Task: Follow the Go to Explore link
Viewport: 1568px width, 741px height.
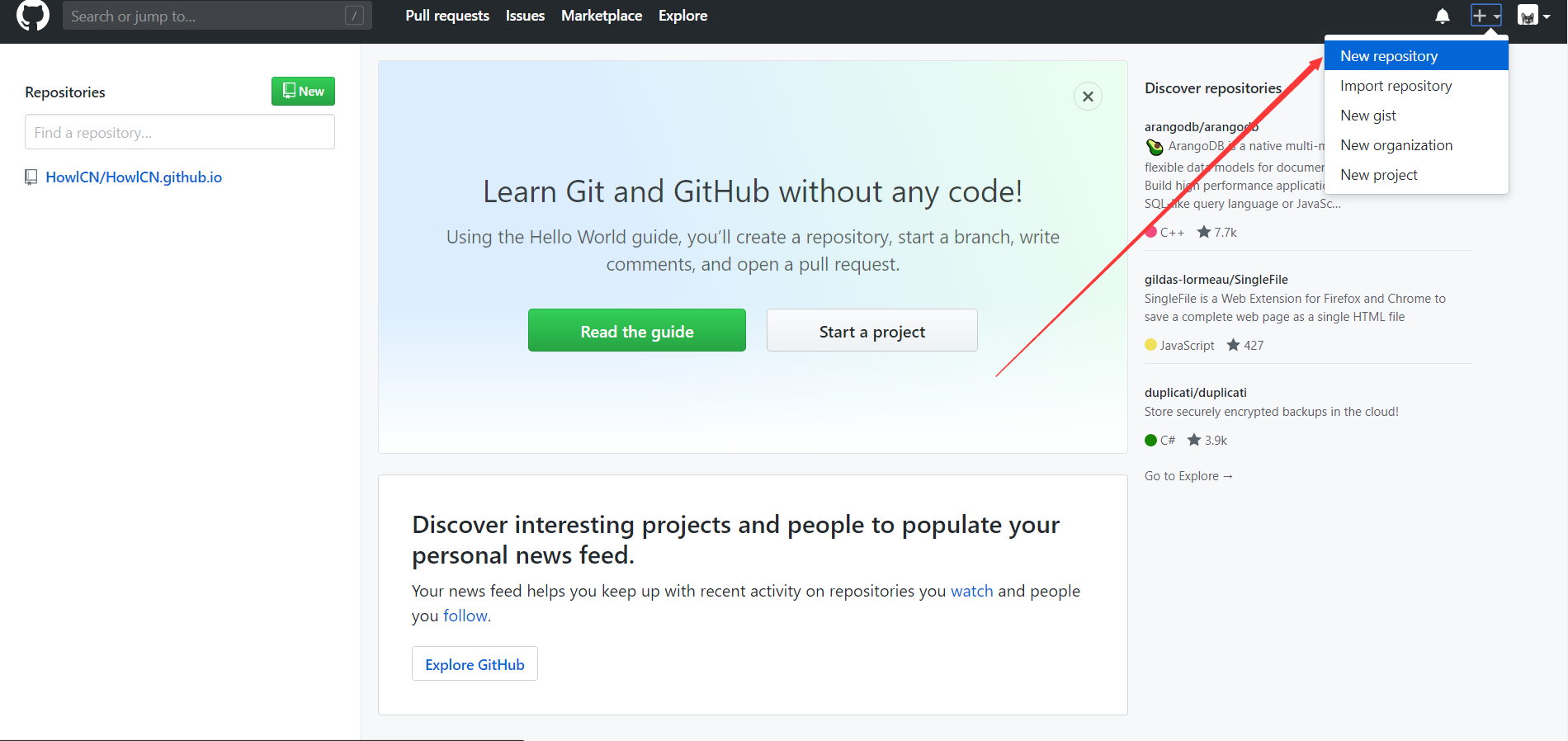Action: tap(1188, 476)
